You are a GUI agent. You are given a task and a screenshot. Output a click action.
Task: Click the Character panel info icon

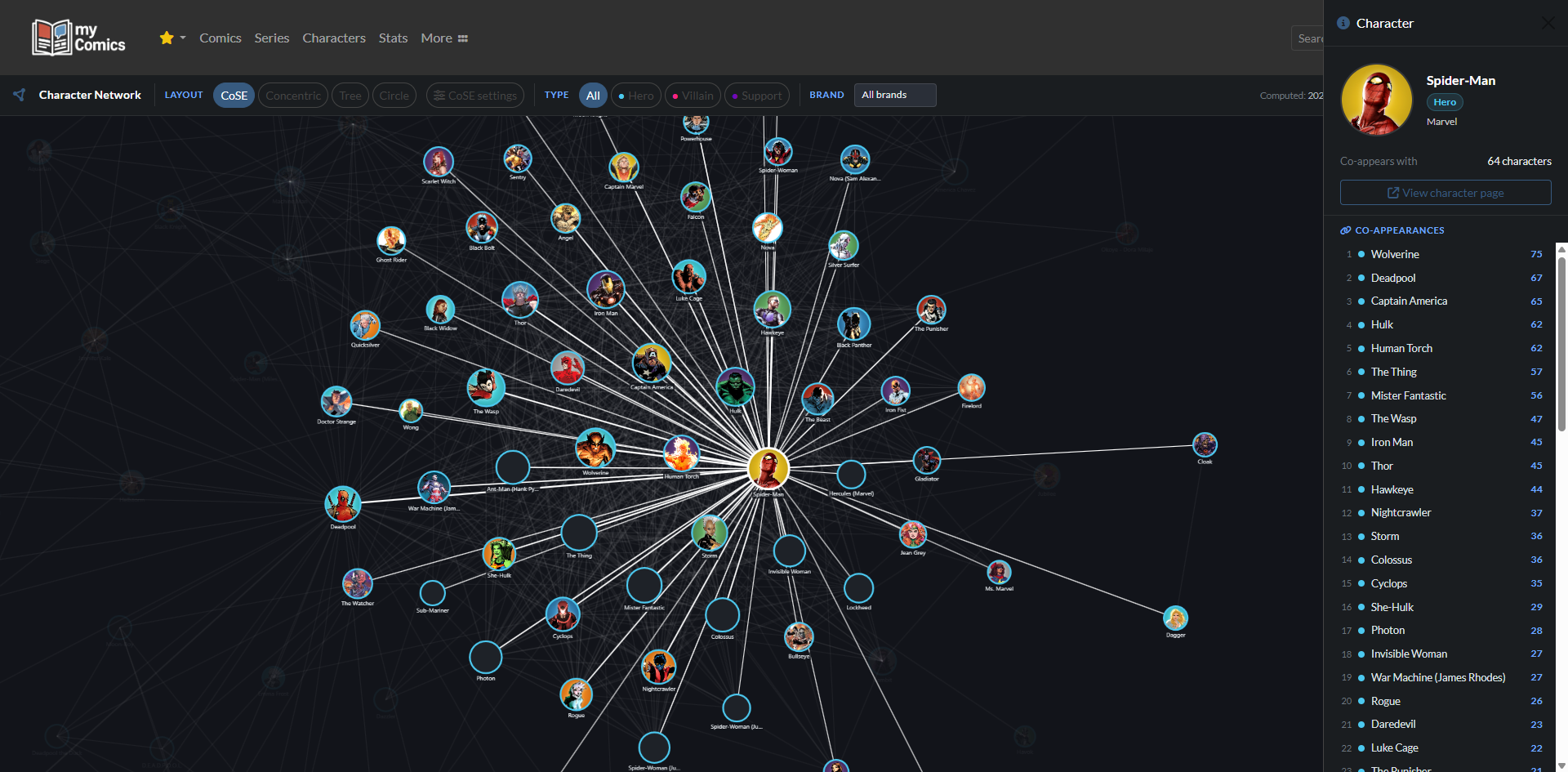(1343, 23)
